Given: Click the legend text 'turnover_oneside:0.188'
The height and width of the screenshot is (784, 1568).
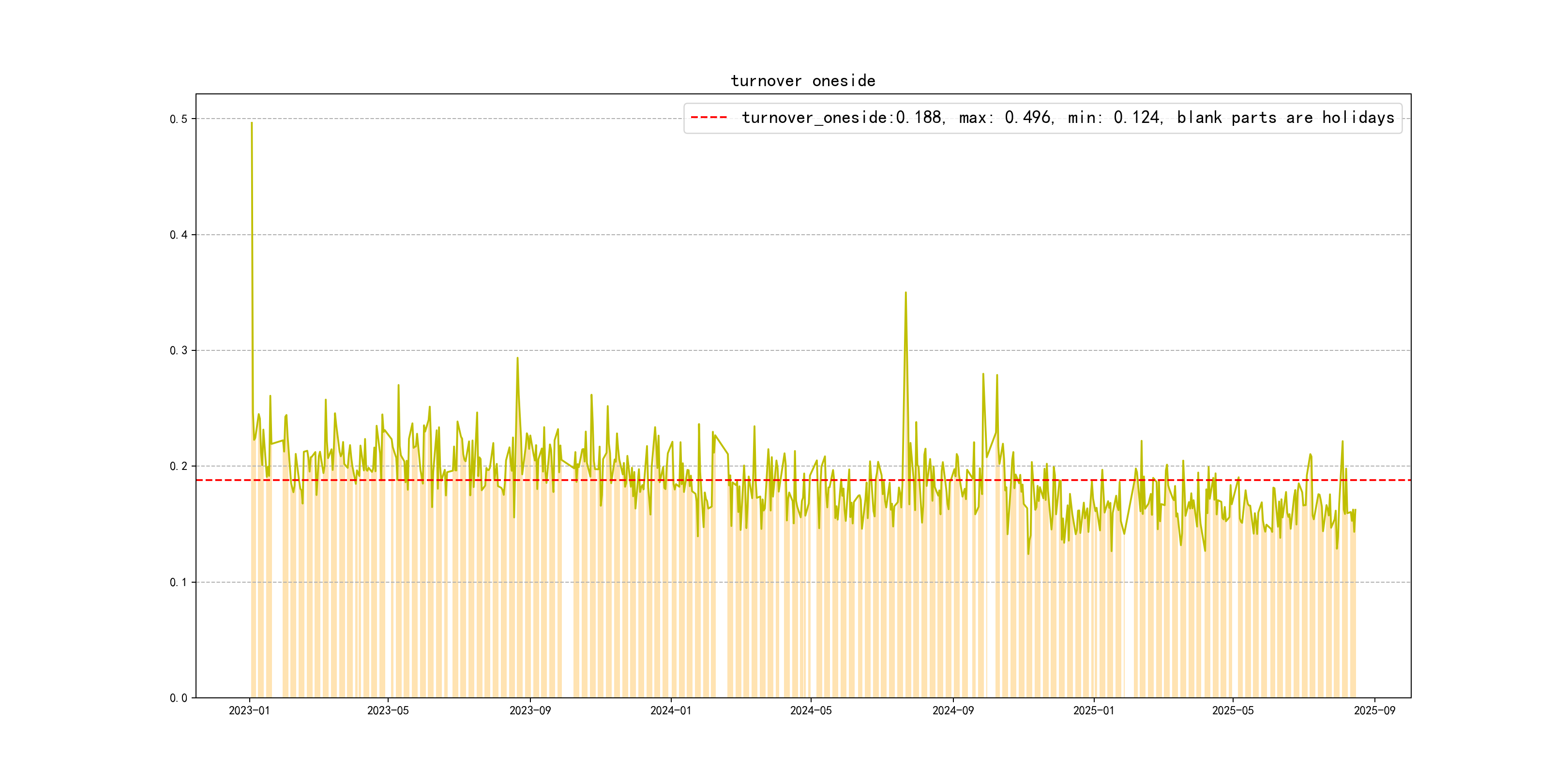Looking at the screenshot, I should click(x=843, y=118).
